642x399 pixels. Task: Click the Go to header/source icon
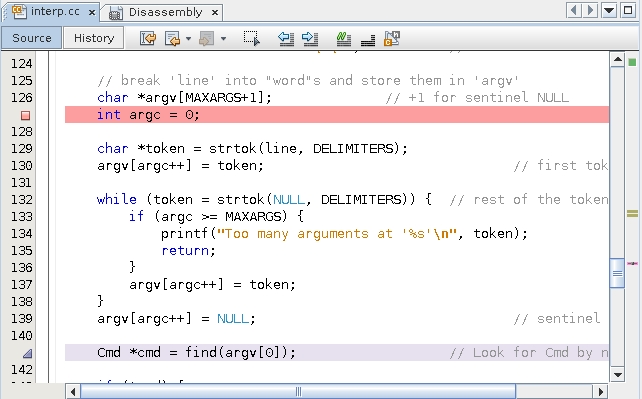click(392, 38)
